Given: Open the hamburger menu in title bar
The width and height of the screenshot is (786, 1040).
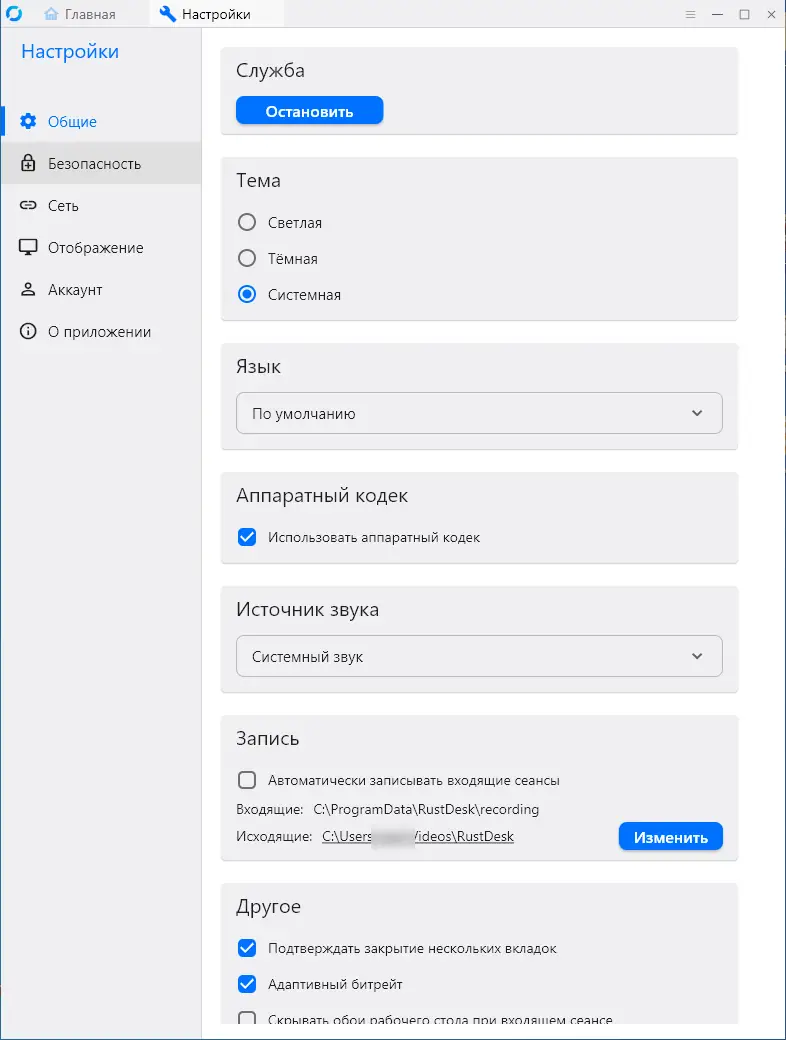Looking at the screenshot, I should click(690, 14).
